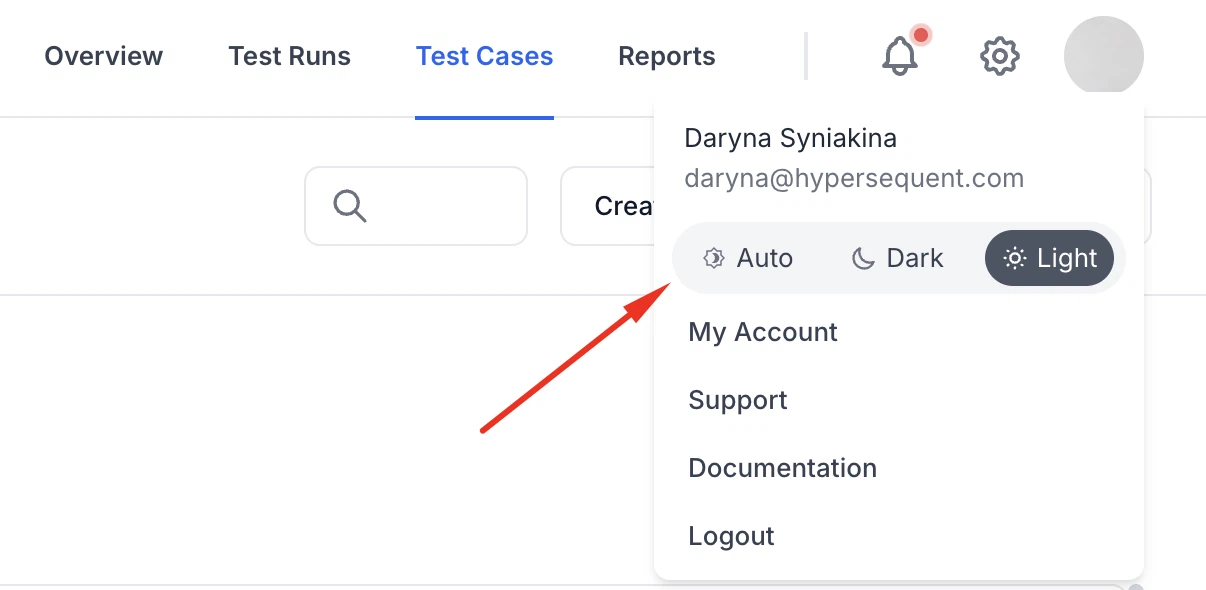Click the crescent moon Dark mode icon
This screenshot has width=1206, height=590.
click(x=862, y=257)
